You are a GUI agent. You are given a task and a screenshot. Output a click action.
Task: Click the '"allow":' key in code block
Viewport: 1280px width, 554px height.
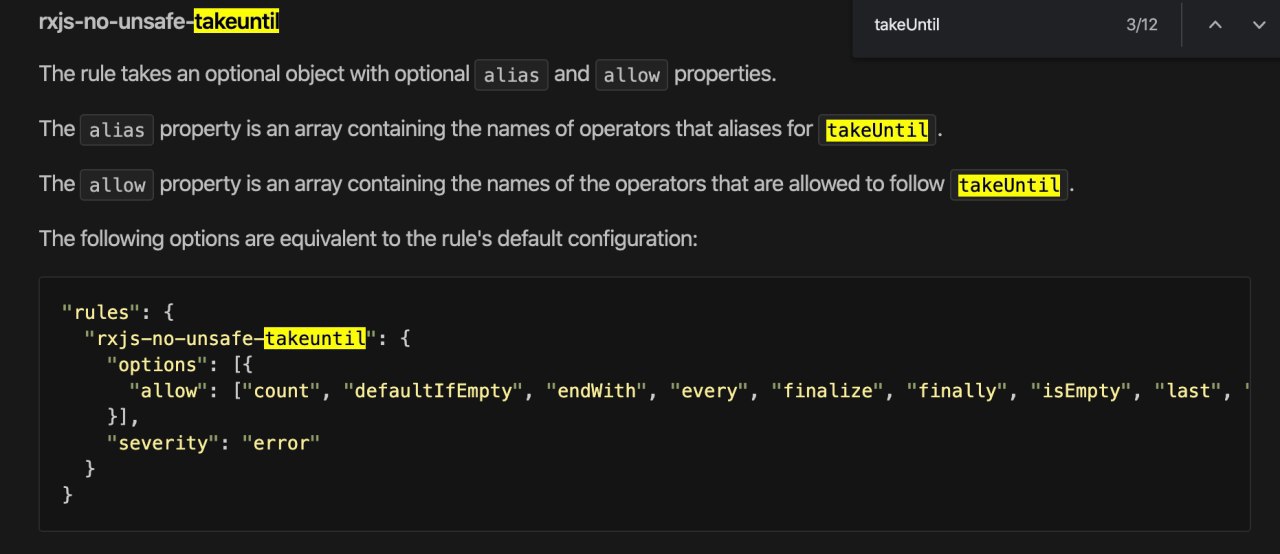tap(174, 391)
